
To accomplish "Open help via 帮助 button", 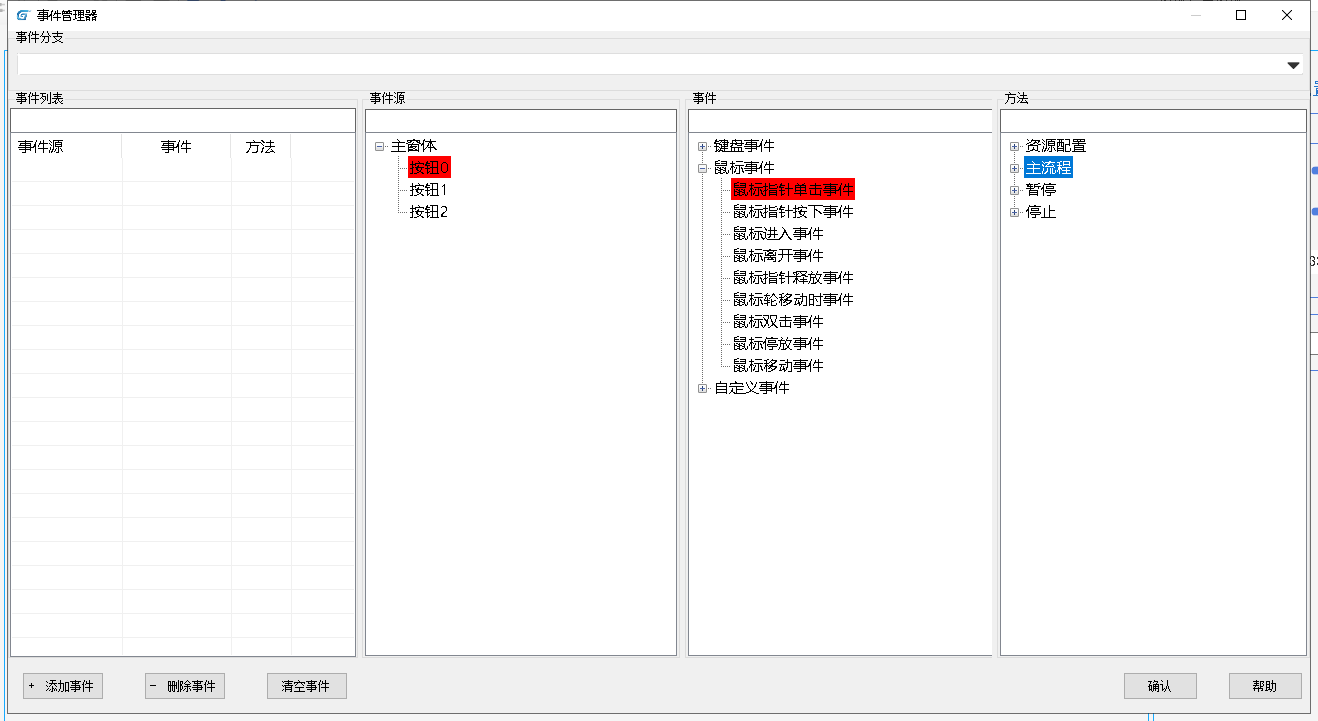I will coord(1265,686).
